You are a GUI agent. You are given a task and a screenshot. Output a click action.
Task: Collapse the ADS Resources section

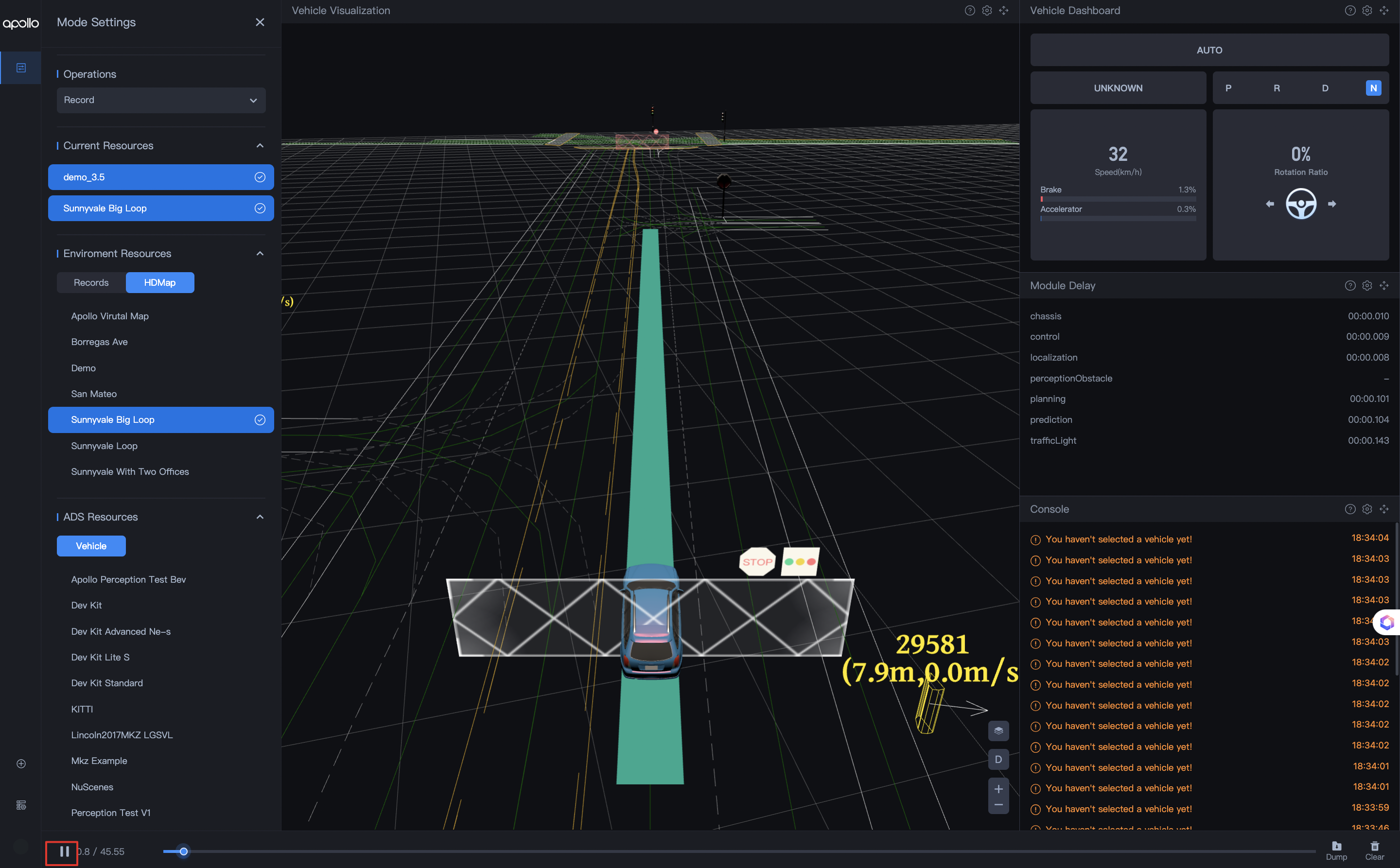point(260,517)
